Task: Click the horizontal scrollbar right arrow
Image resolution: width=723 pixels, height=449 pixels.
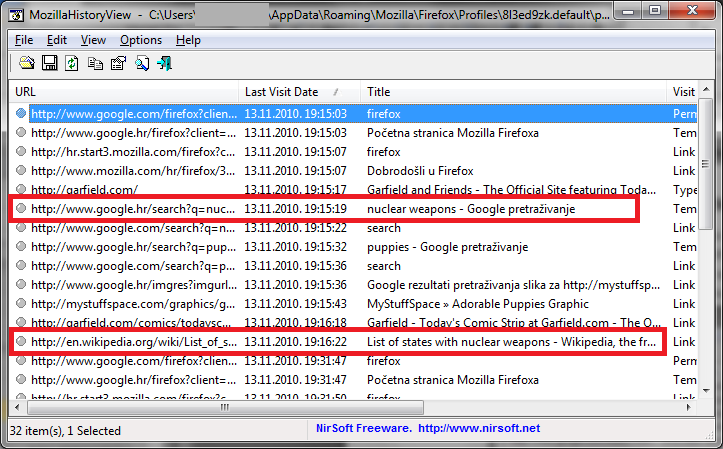Action: (689, 407)
